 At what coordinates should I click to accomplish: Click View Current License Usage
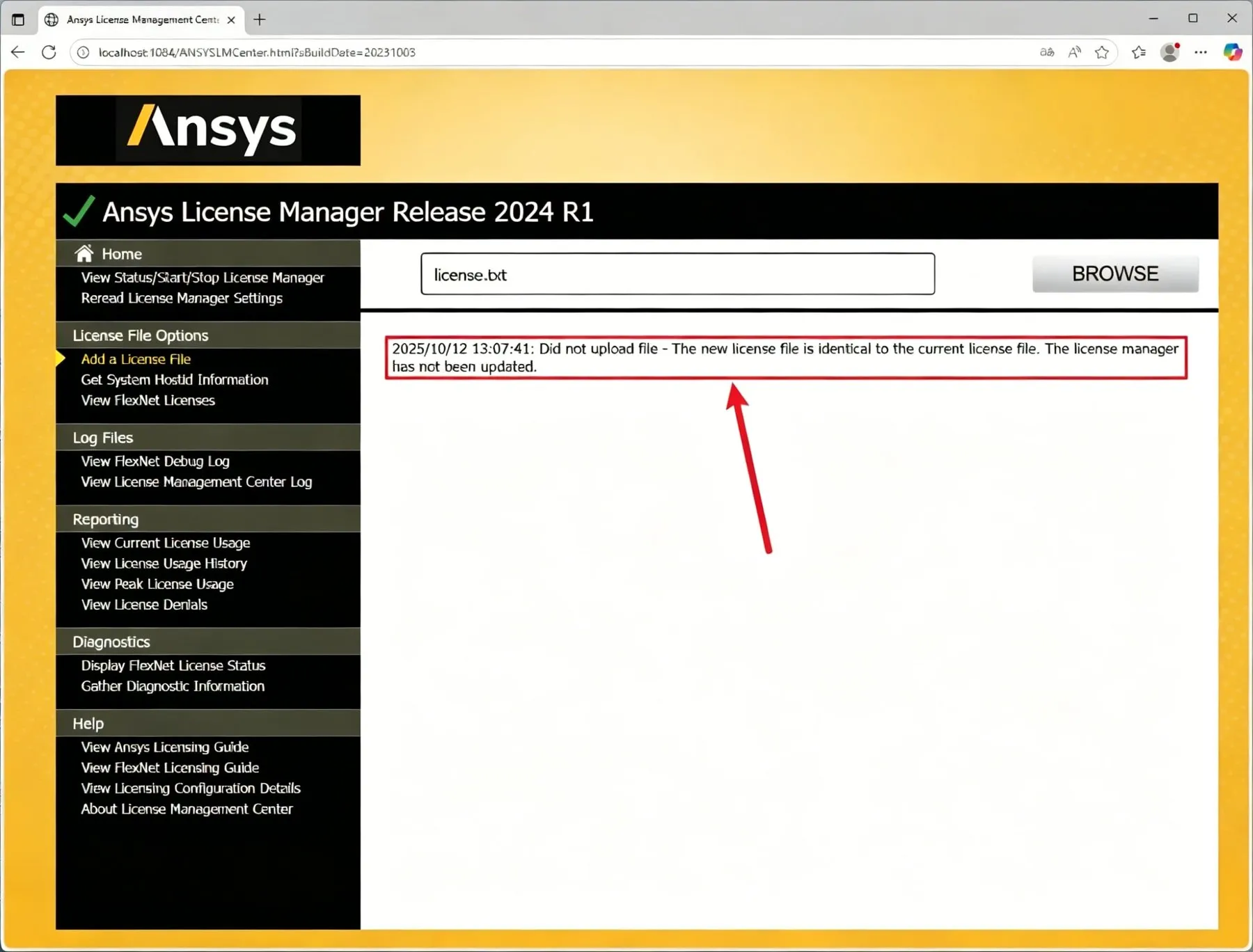pos(166,543)
